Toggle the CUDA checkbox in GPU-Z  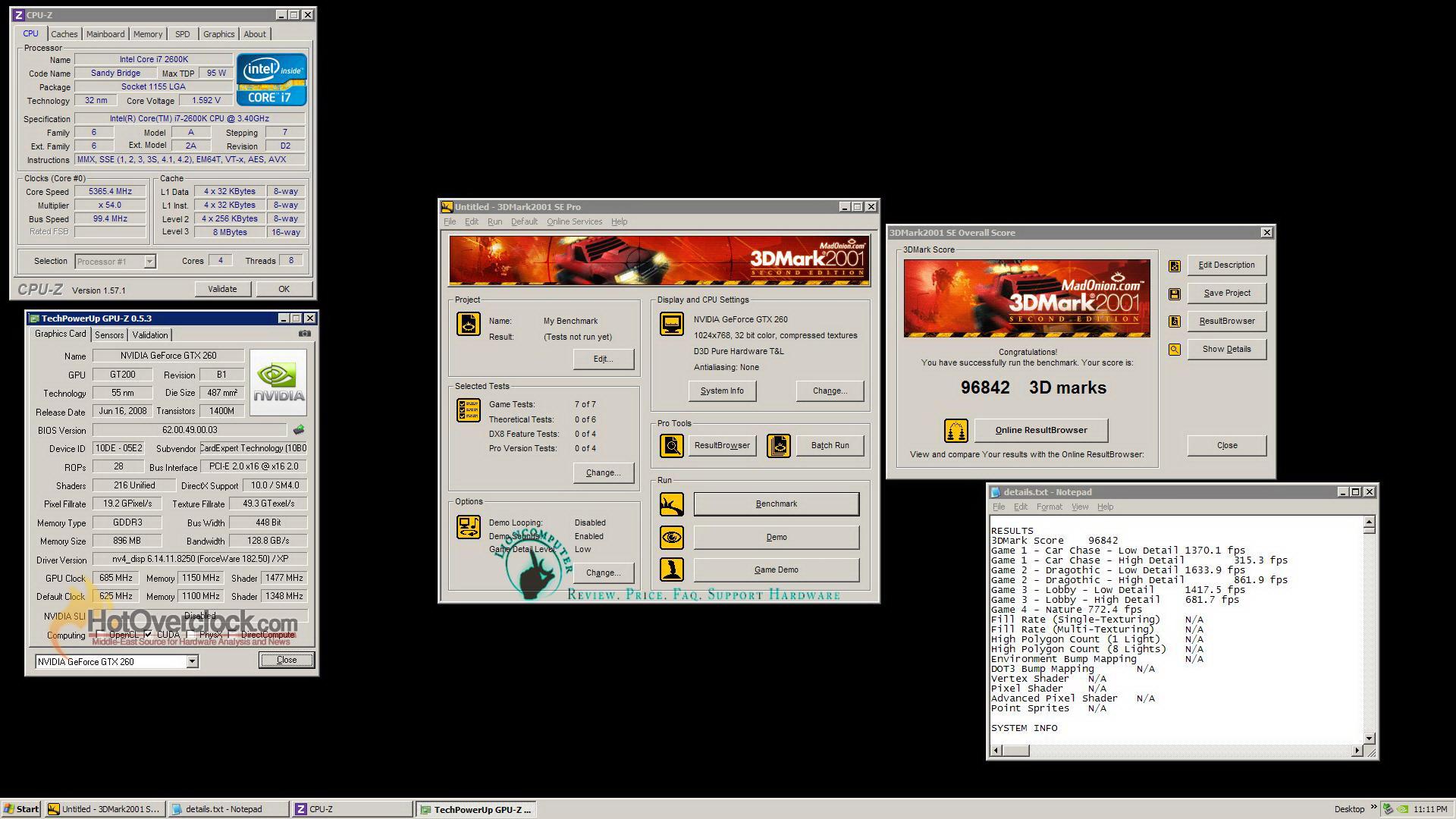click(x=148, y=635)
